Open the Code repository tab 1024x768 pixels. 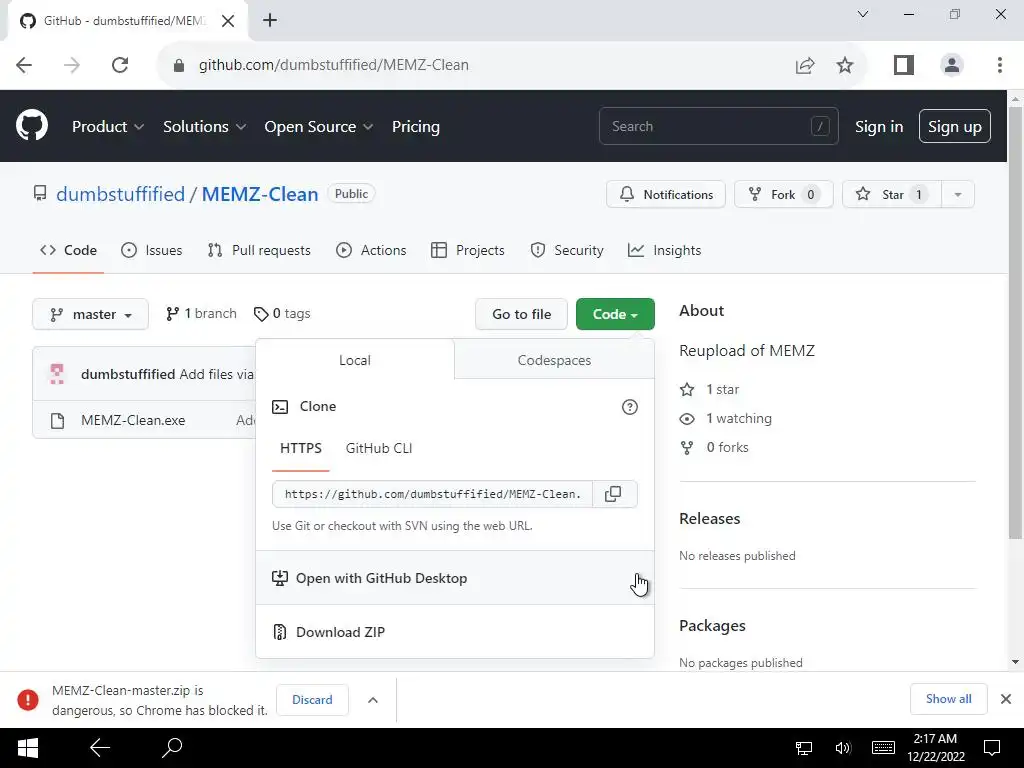(x=69, y=251)
